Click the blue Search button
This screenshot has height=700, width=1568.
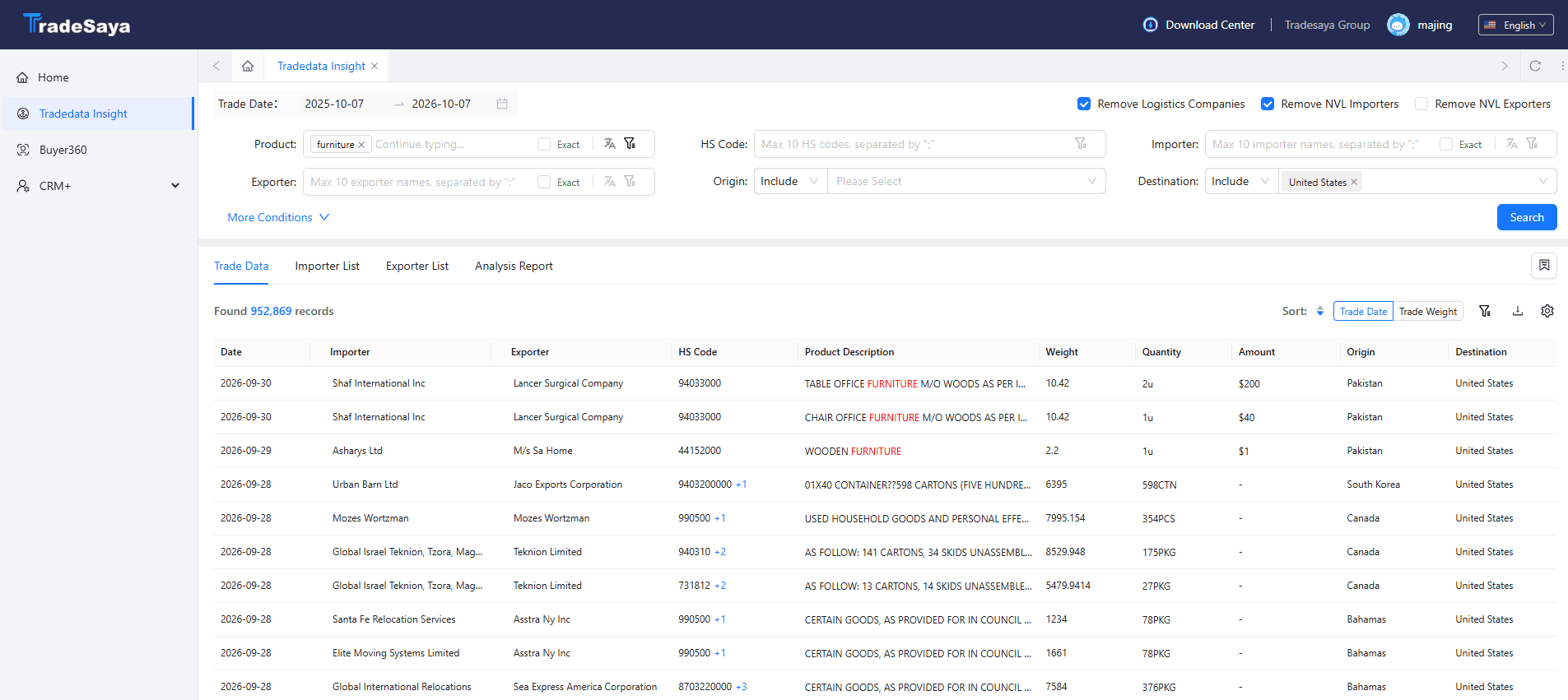point(1527,217)
